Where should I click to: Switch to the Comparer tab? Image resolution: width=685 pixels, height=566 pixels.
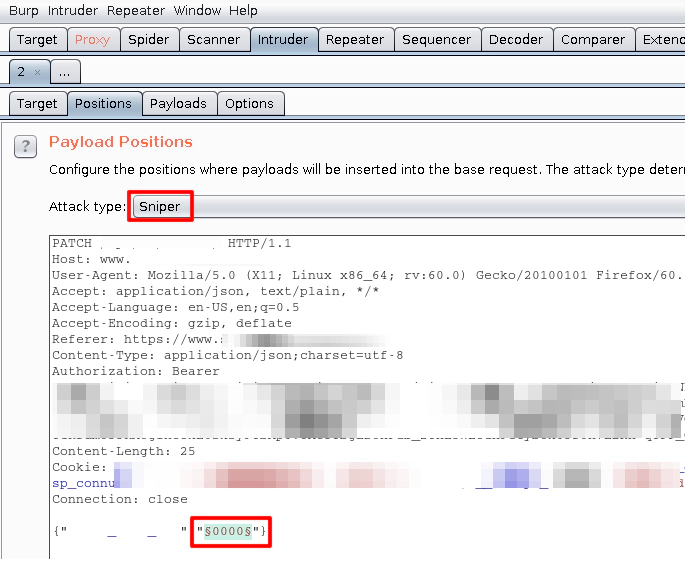[x=593, y=40]
